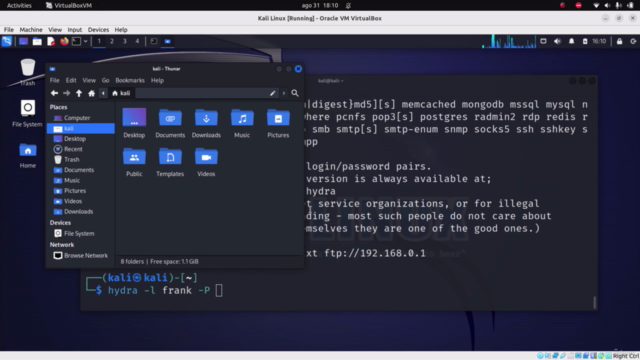Viewport: 640px width, 360px height.
Task: Open file manager from Kali panel
Action: pos(37,41)
